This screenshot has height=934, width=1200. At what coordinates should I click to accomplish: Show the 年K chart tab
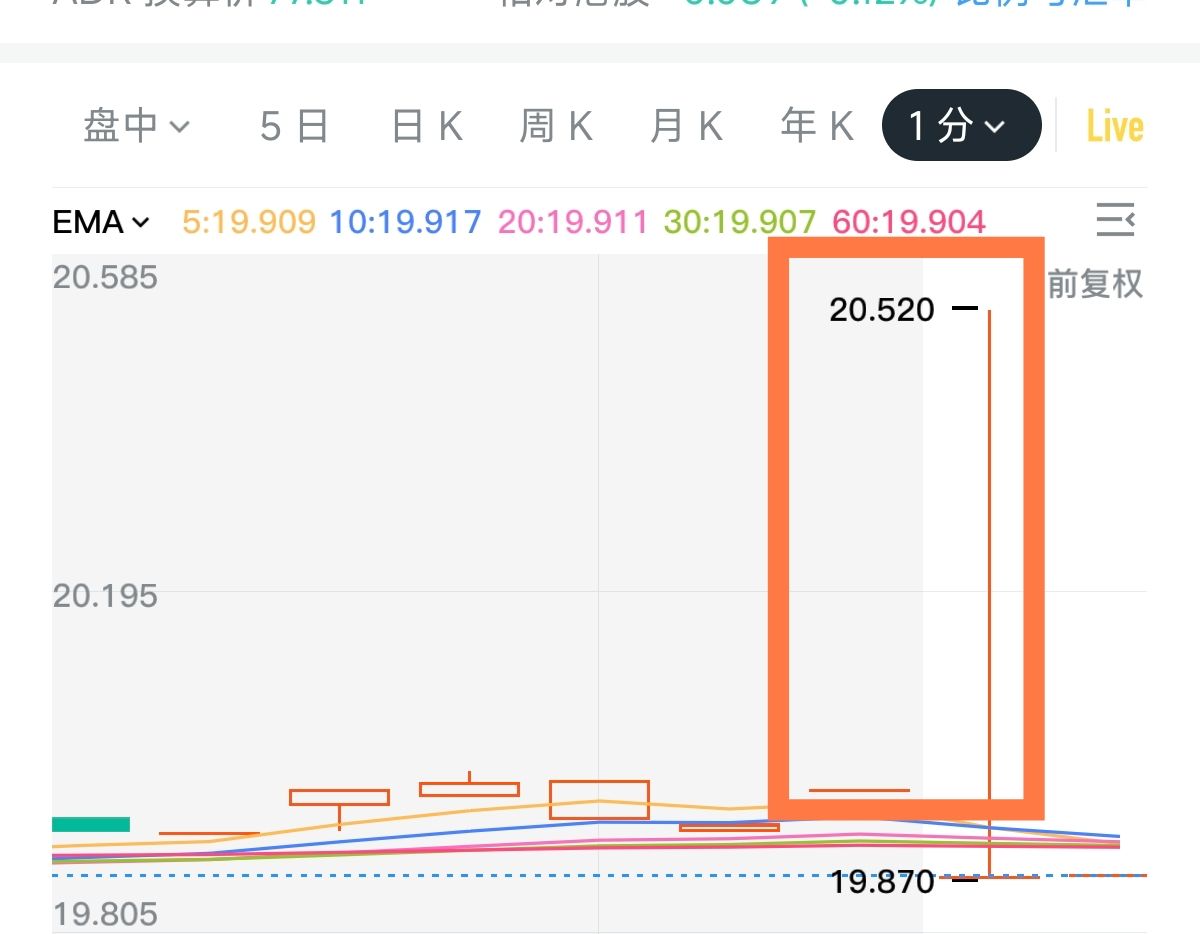tap(816, 127)
